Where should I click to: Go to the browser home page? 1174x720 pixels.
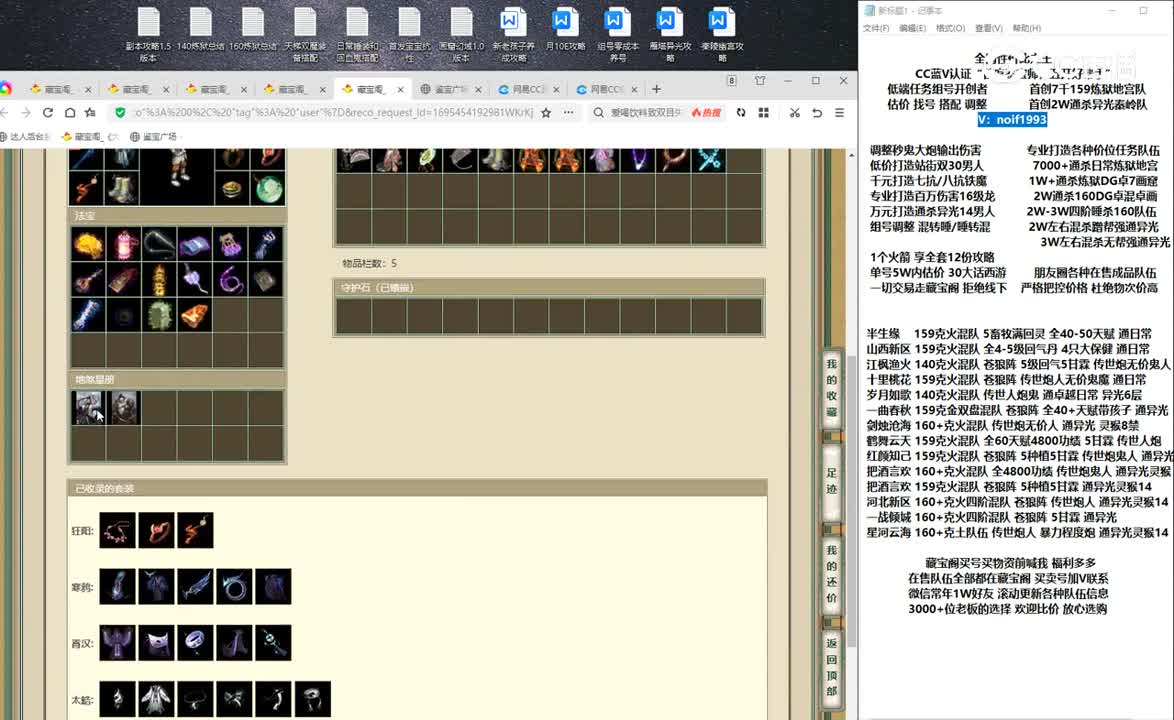(70, 112)
